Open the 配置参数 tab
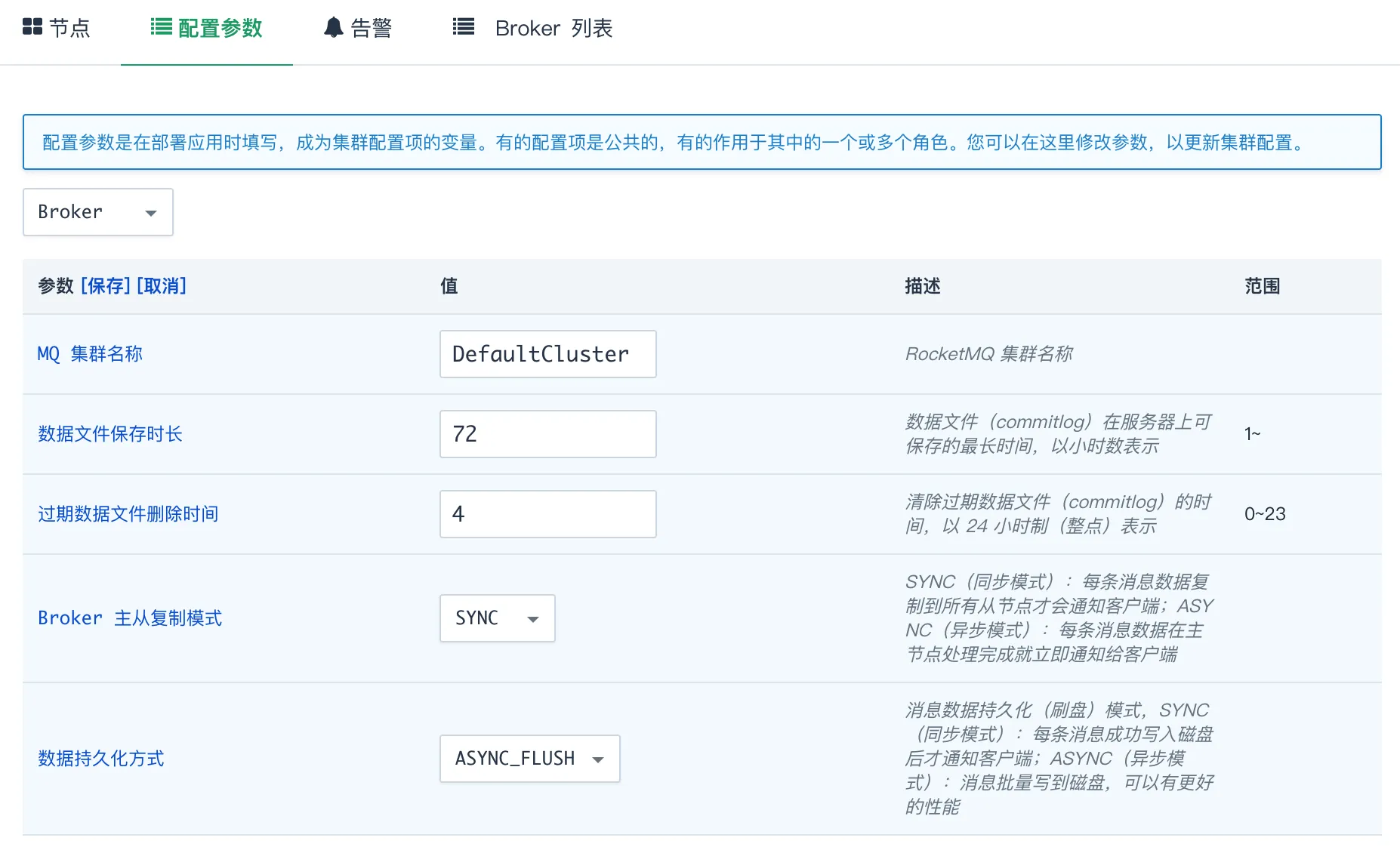This screenshot has width=1400, height=847. tap(206, 28)
